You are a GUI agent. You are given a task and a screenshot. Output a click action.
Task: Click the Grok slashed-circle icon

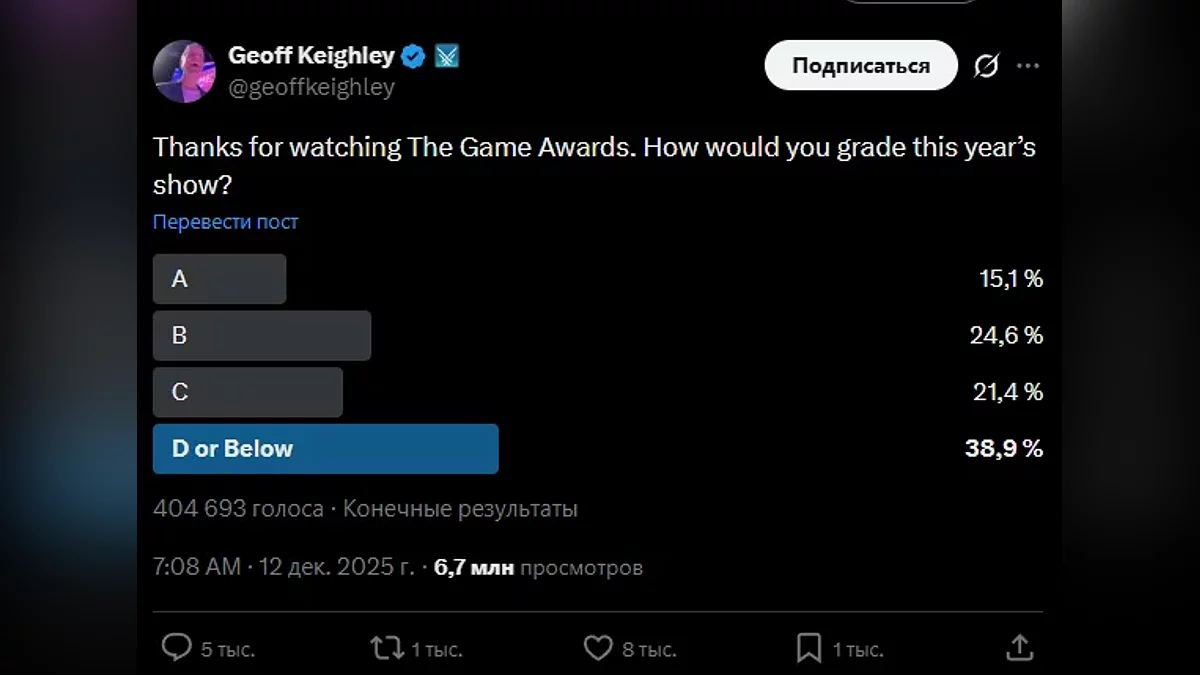point(986,66)
